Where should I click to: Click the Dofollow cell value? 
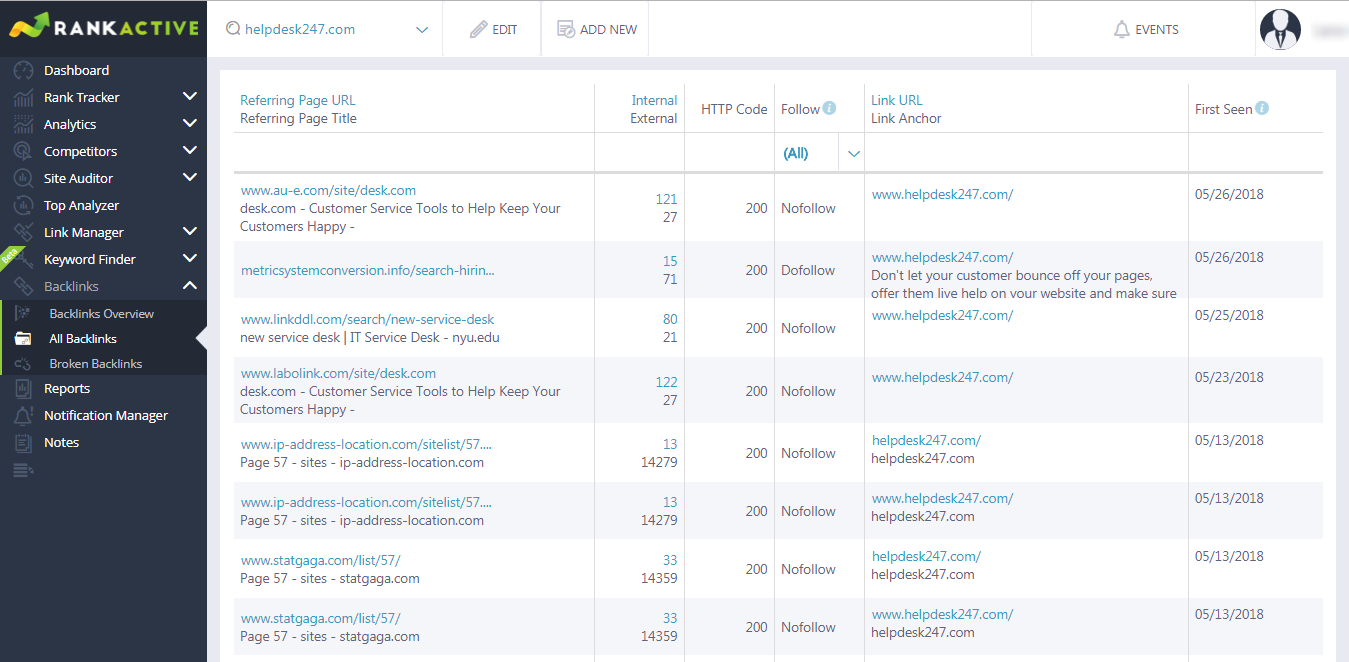(x=808, y=270)
